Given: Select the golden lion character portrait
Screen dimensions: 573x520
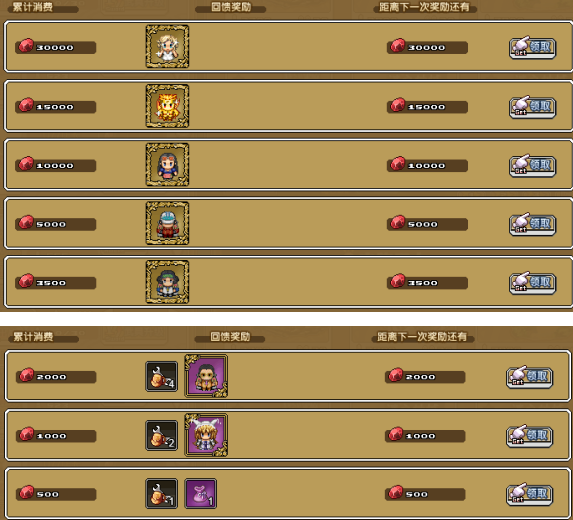Looking at the screenshot, I should click(167, 106).
